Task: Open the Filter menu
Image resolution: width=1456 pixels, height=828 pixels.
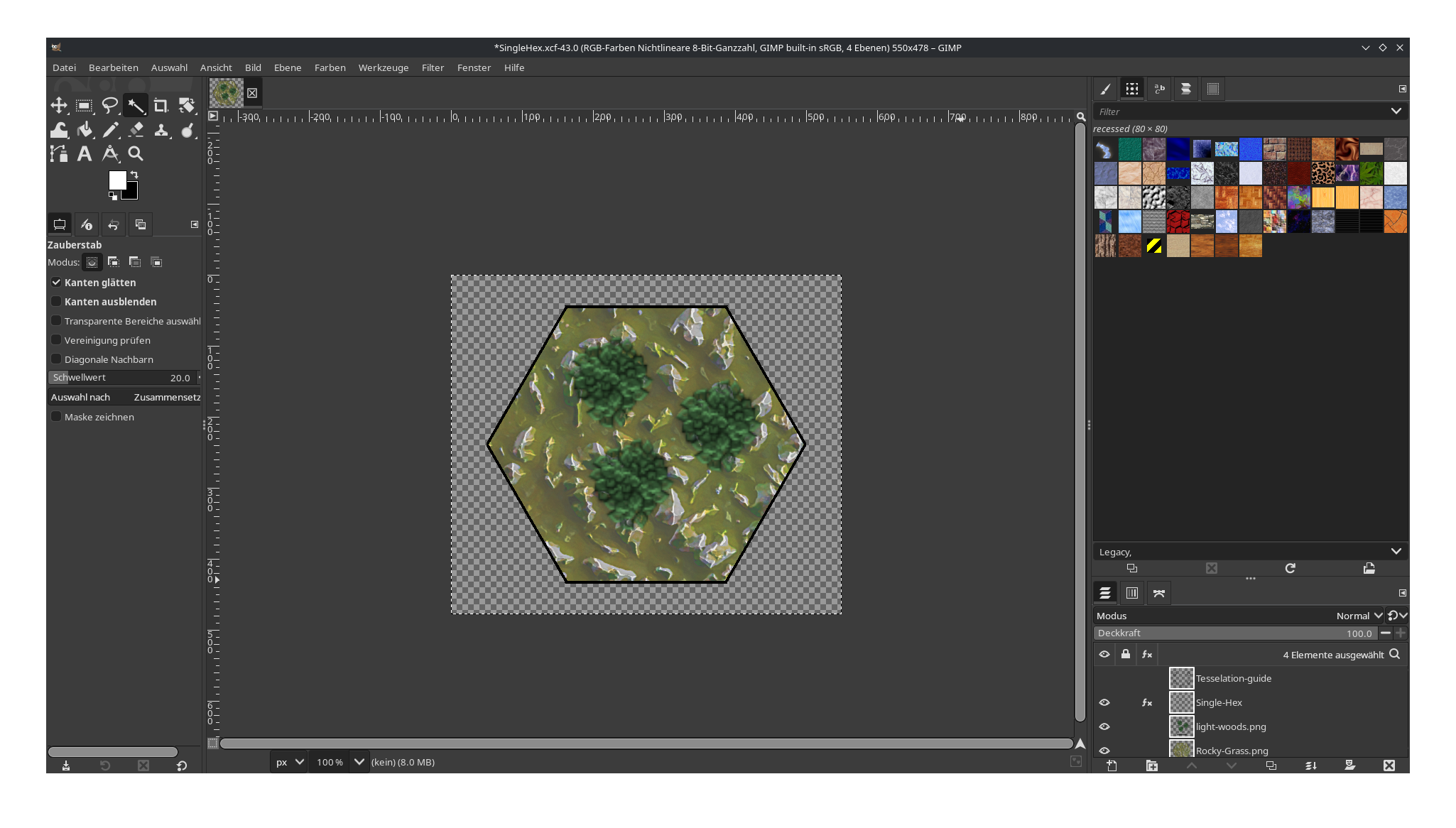Action: (x=433, y=67)
